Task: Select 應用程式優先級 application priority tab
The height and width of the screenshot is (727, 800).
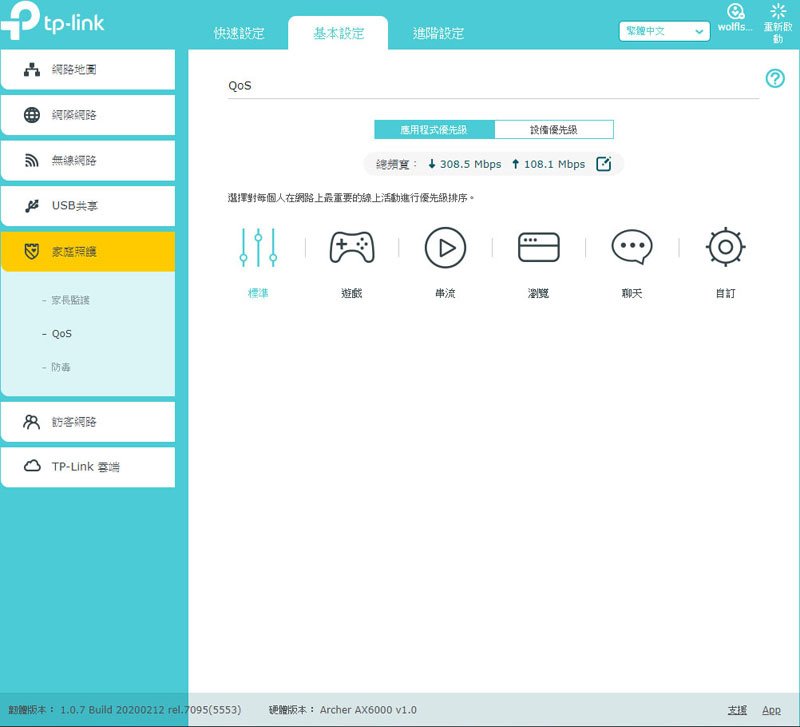Action: pos(434,130)
